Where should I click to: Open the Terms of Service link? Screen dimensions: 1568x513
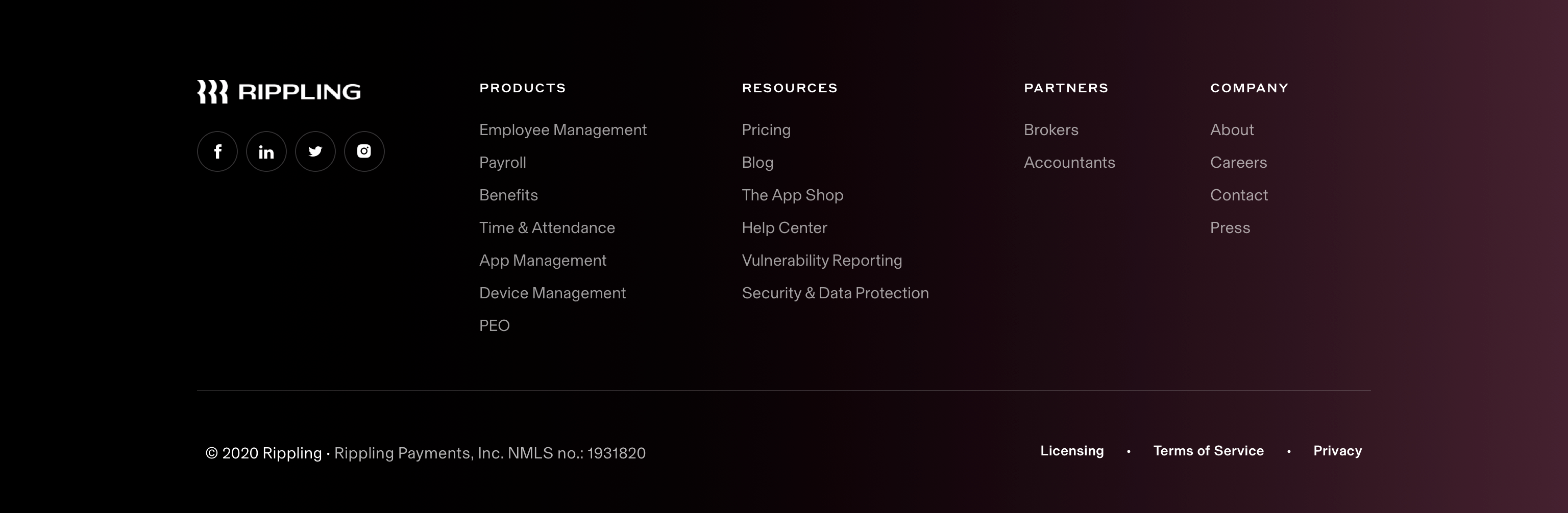pos(1208,451)
